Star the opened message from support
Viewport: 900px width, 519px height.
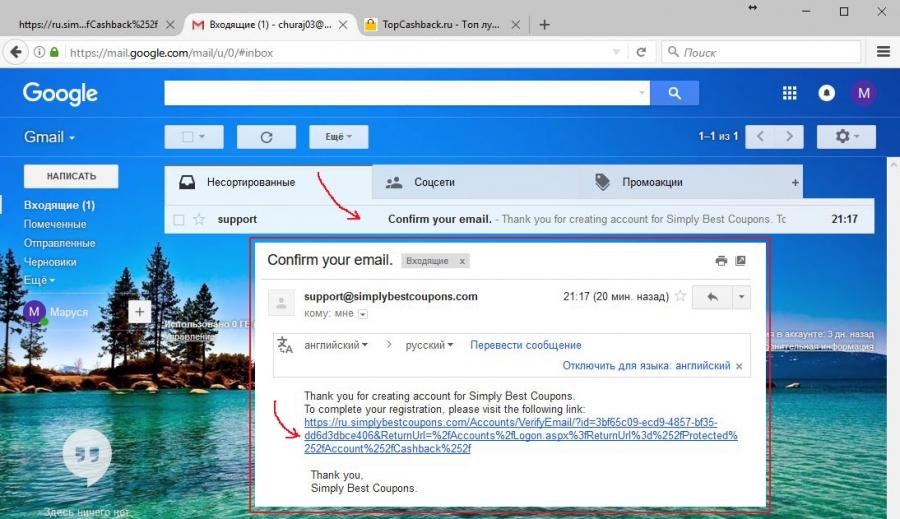680,296
